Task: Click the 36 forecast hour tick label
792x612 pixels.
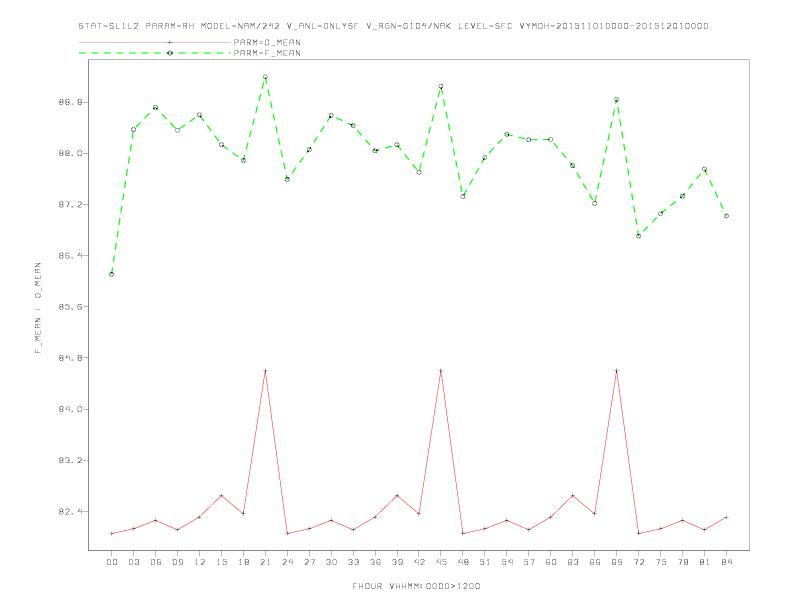Action: pos(375,562)
